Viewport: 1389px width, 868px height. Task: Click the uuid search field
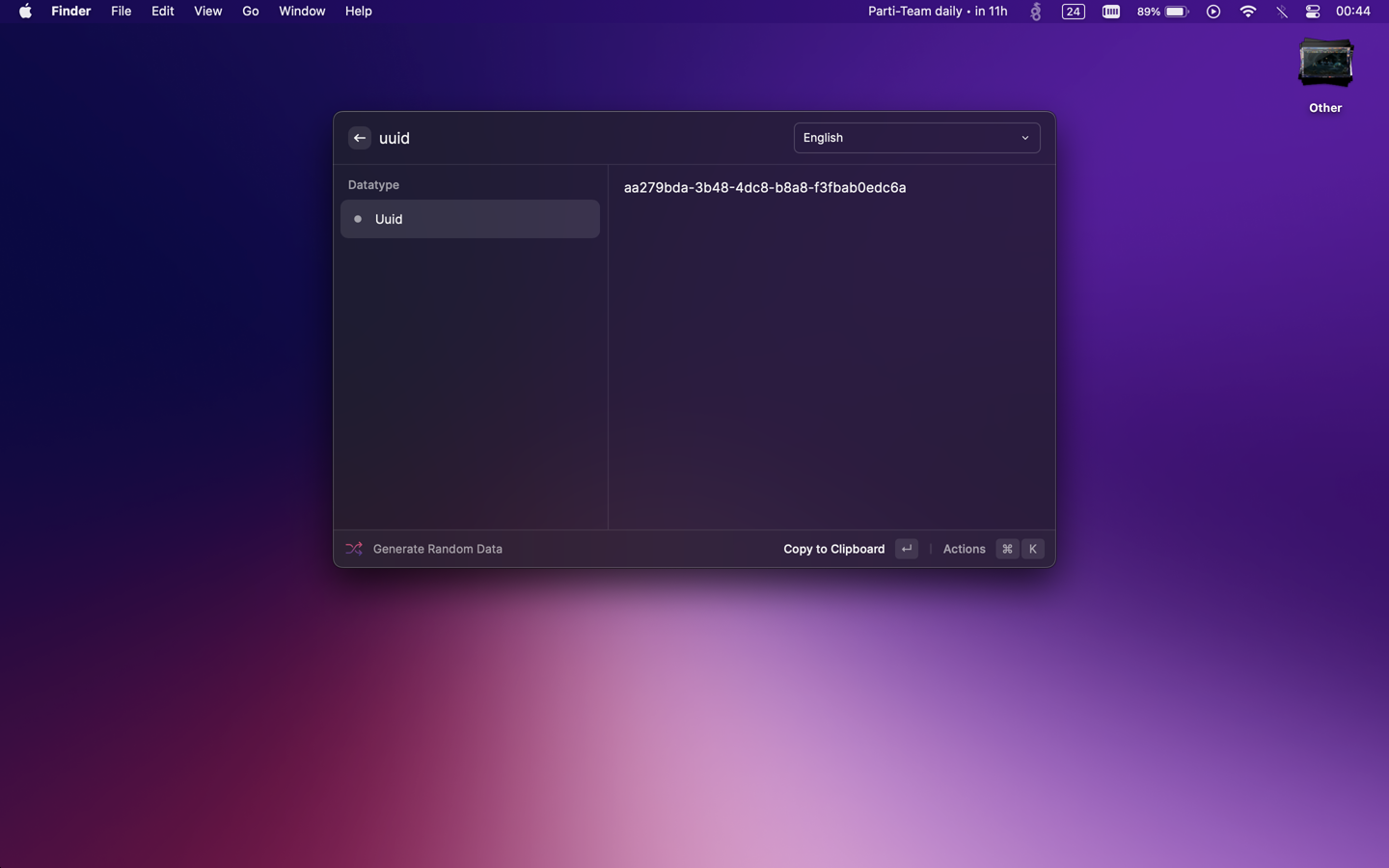[x=579, y=138]
